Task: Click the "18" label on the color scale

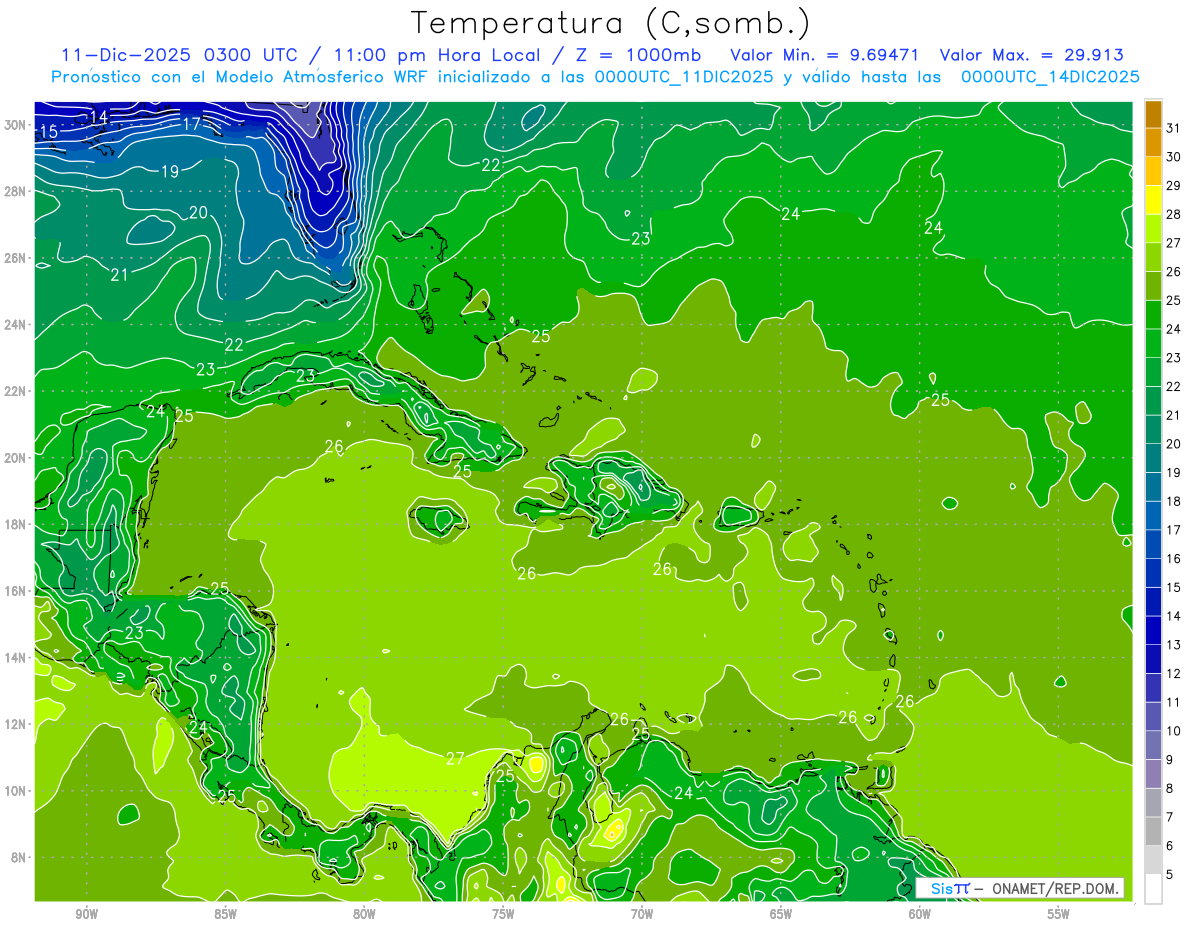Action: point(1173,501)
